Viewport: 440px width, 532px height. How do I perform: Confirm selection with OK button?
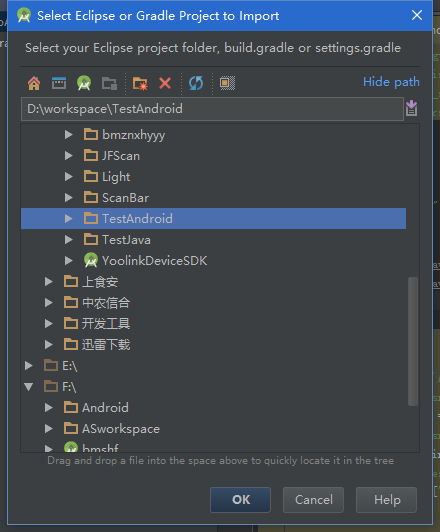[x=241, y=500]
